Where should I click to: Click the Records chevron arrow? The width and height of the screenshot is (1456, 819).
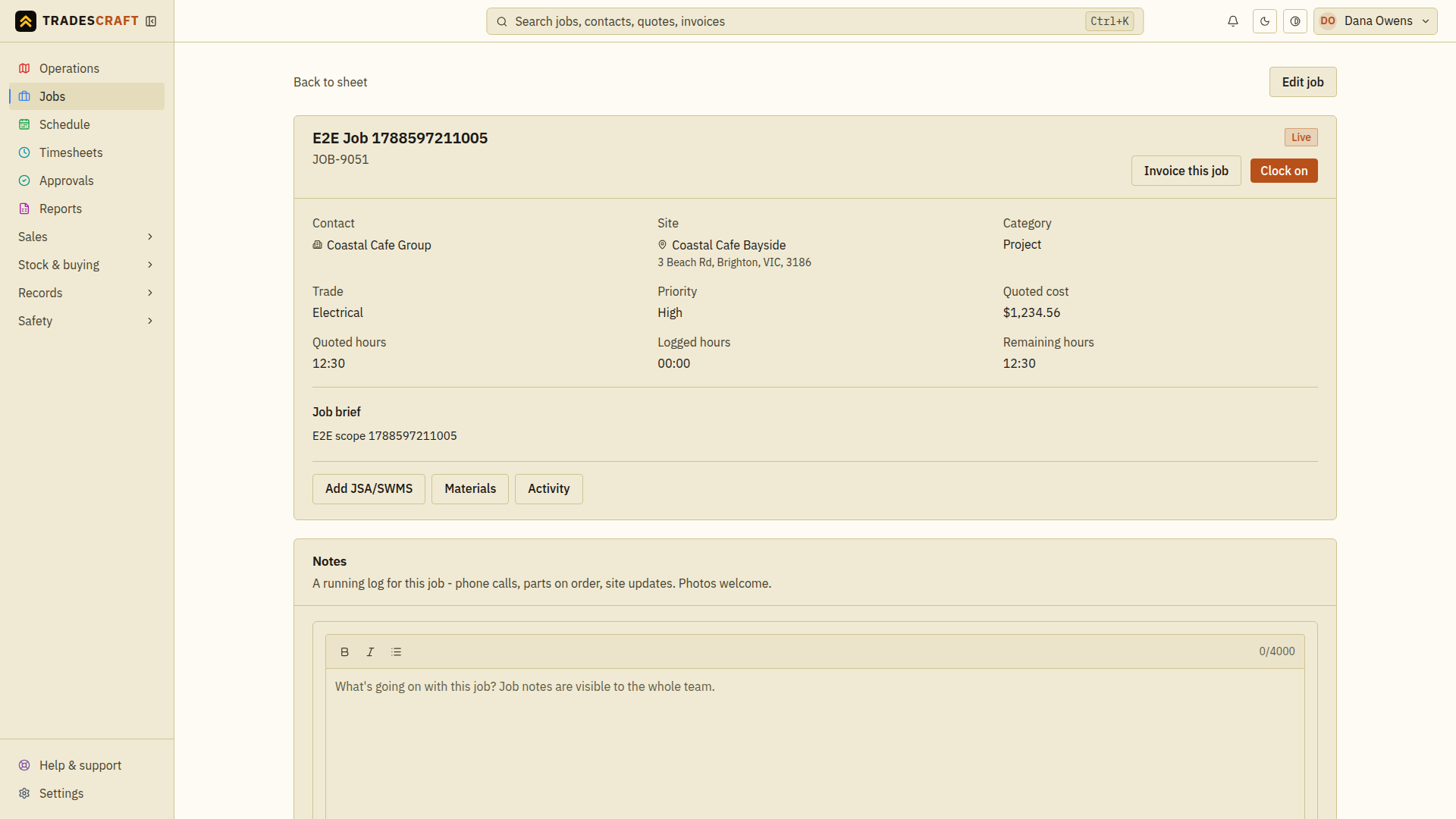point(150,293)
